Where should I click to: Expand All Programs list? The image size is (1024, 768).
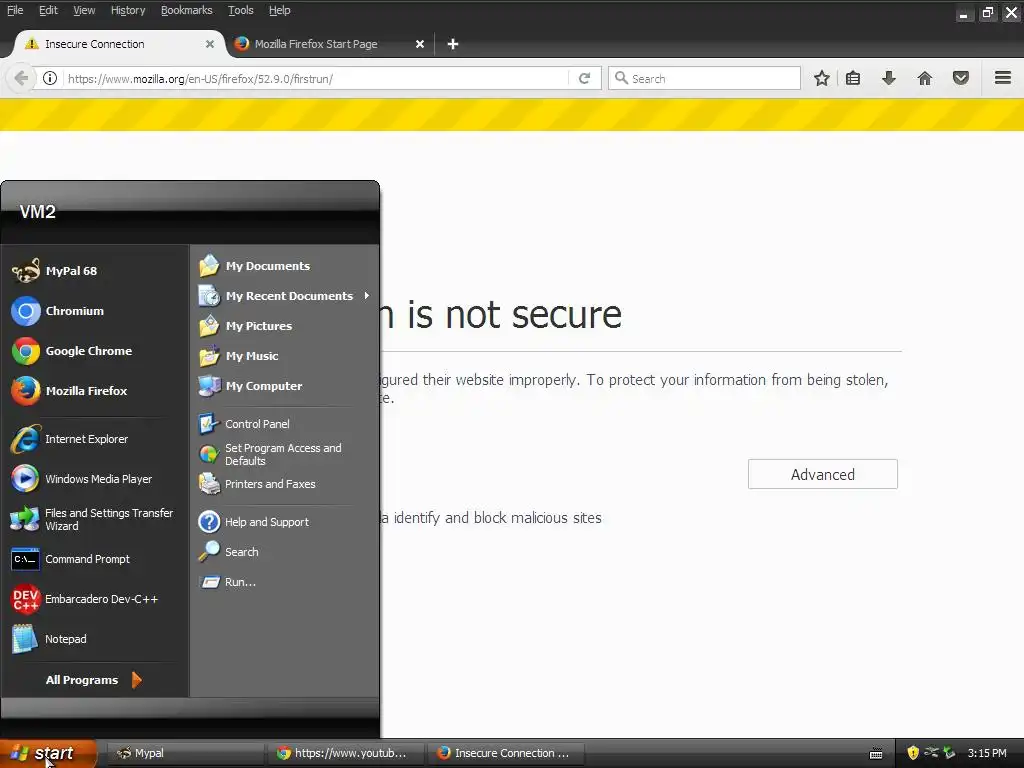coord(93,680)
